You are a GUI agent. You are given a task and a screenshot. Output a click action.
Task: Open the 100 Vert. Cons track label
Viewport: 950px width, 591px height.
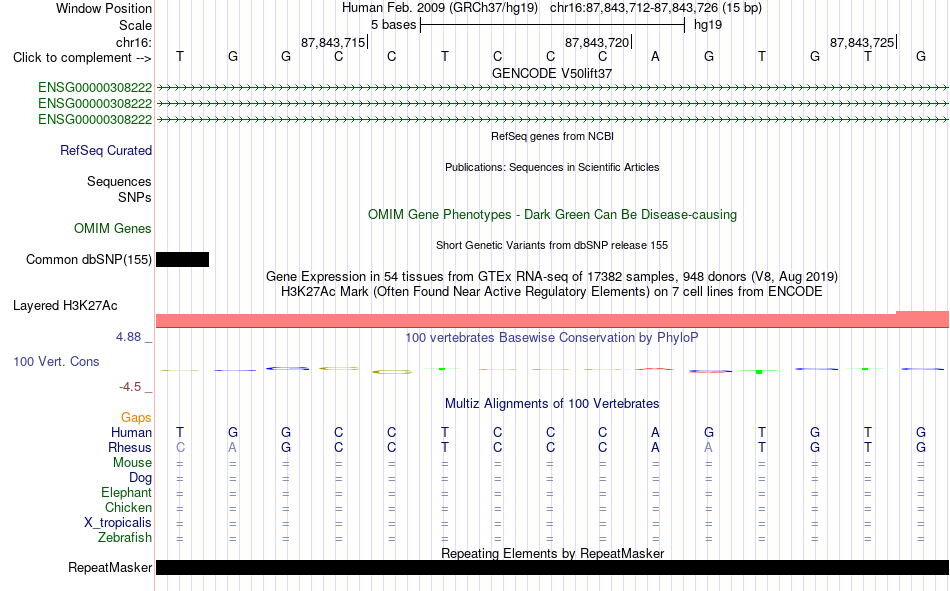[x=56, y=362]
